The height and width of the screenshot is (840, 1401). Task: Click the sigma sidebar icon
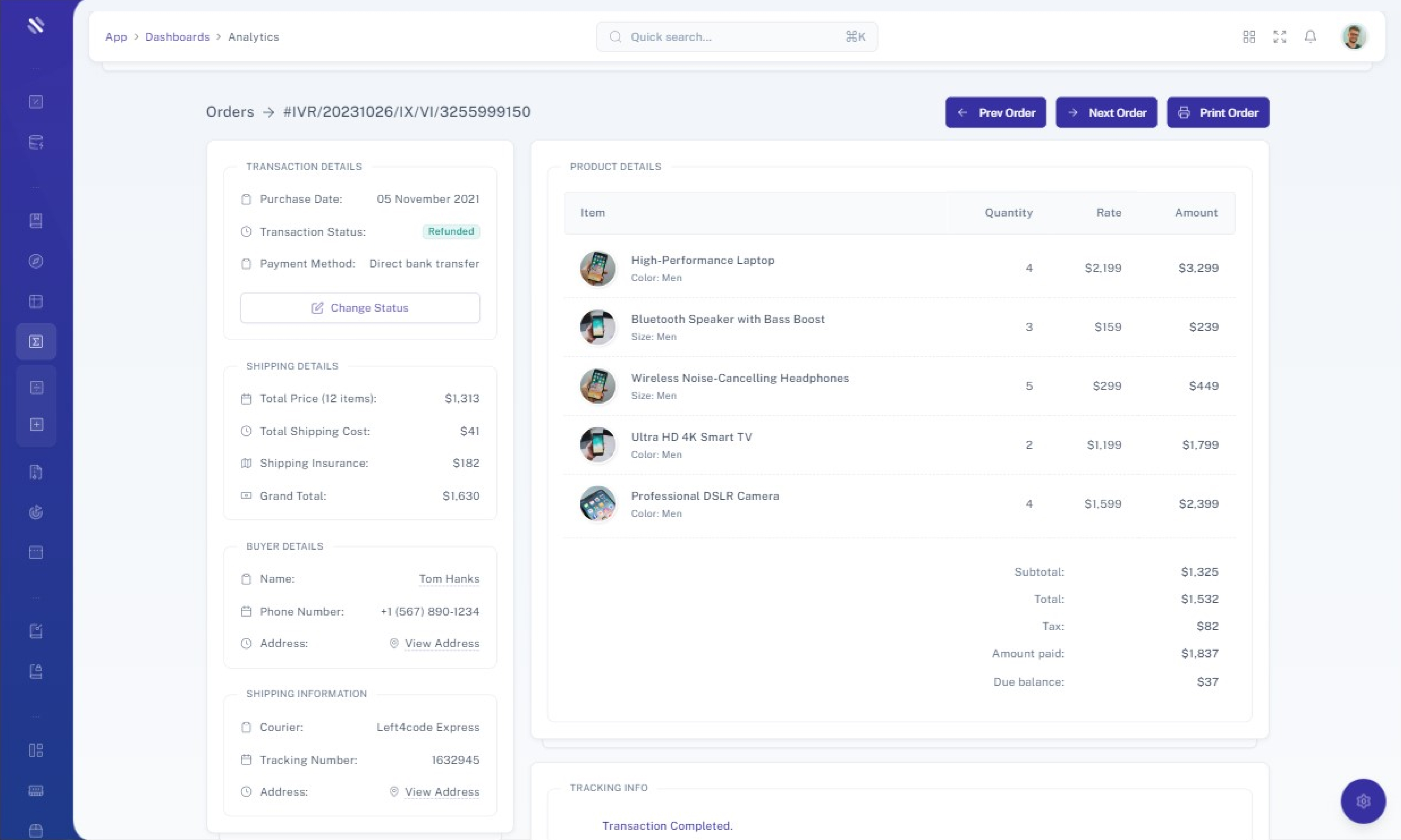36,341
